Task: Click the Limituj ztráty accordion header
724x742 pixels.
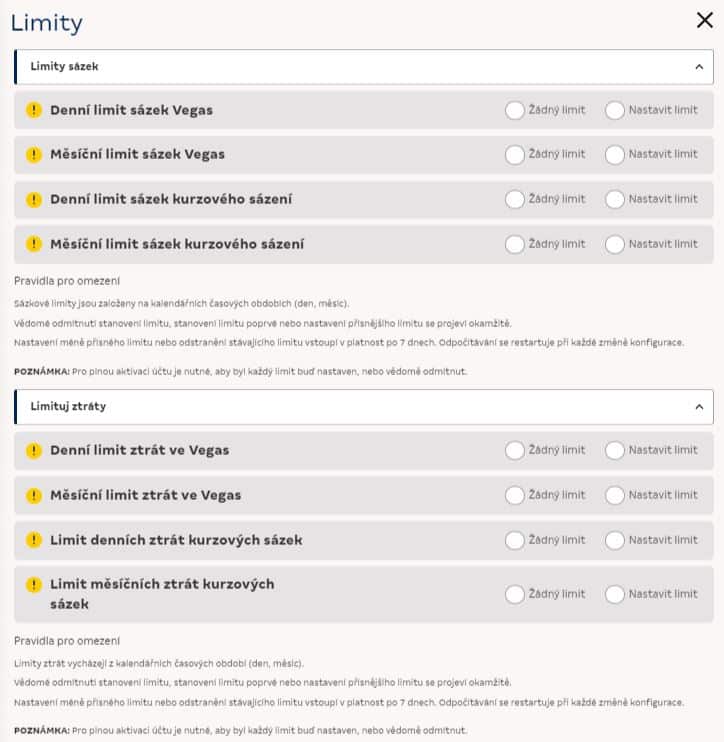Action: click(364, 407)
